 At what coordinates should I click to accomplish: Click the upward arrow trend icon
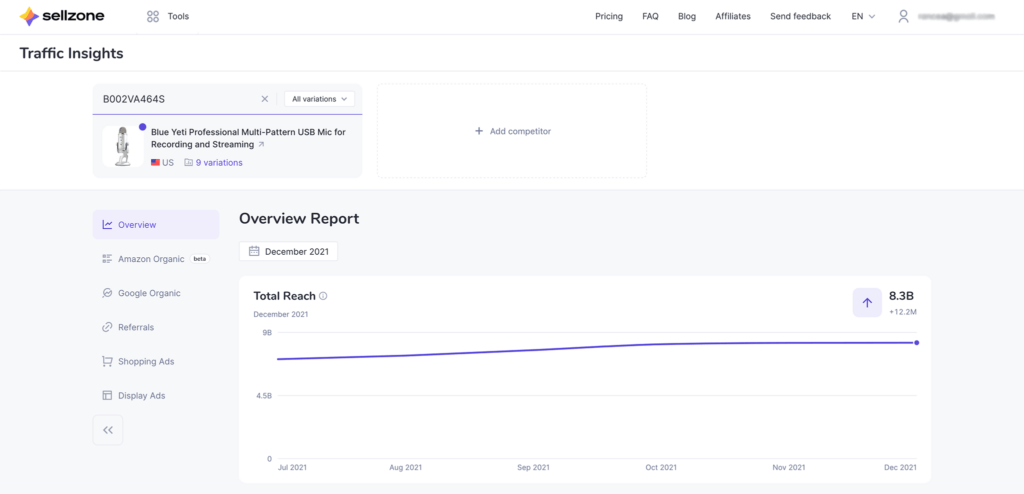tap(867, 302)
